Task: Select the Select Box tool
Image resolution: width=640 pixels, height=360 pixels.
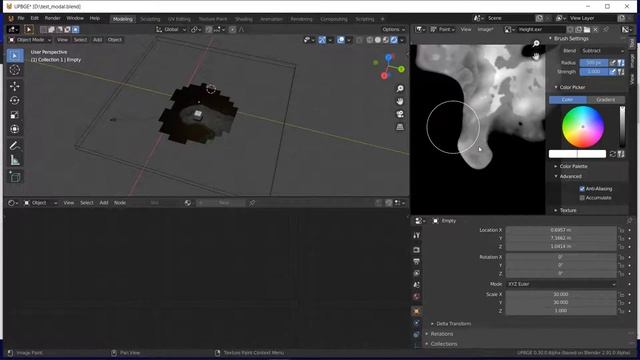Action: point(15,56)
